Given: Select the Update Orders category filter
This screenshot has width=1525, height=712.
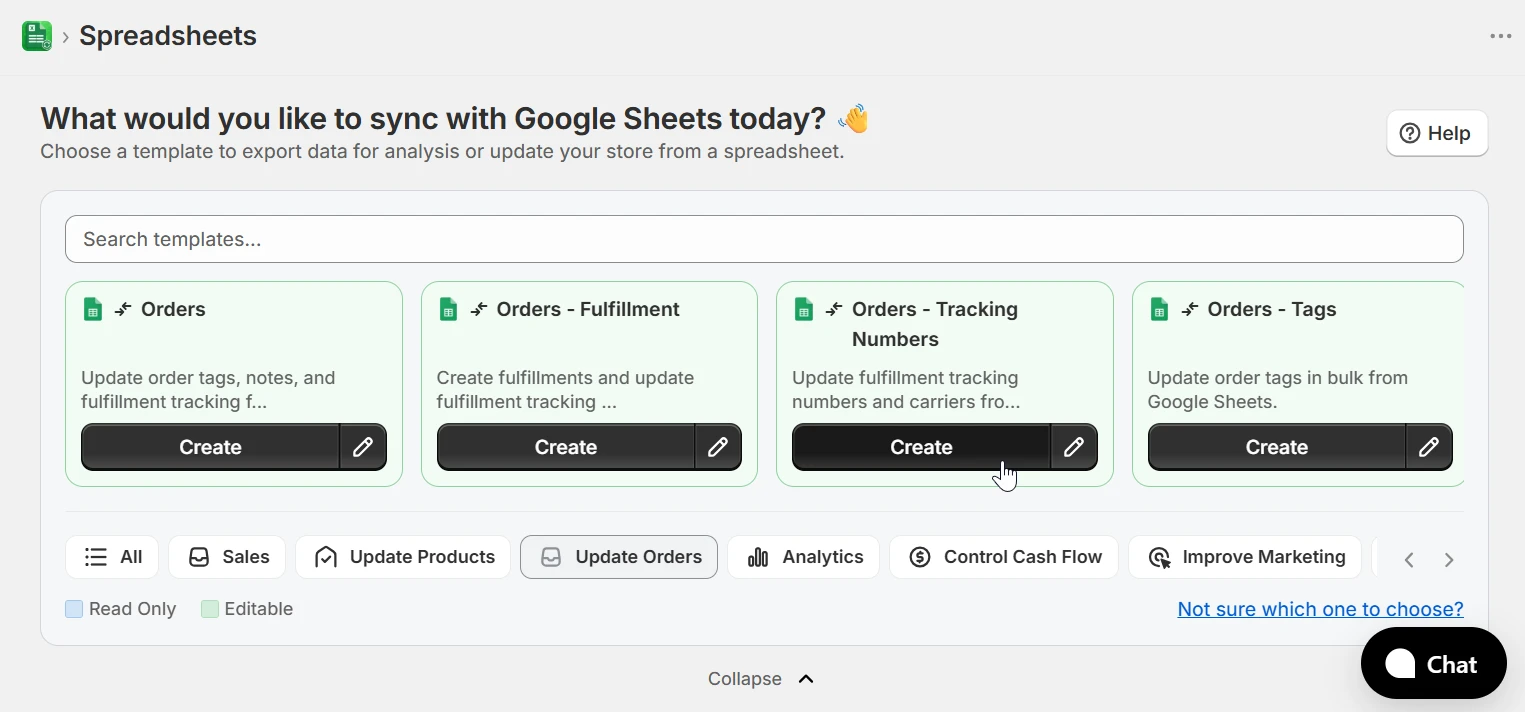Looking at the screenshot, I should (619, 557).
